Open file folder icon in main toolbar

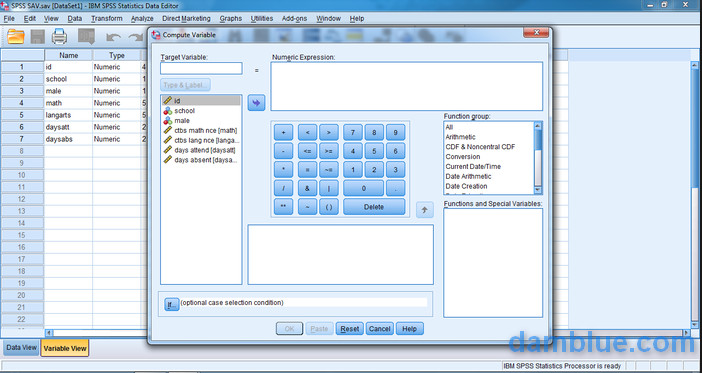[16, 36]
